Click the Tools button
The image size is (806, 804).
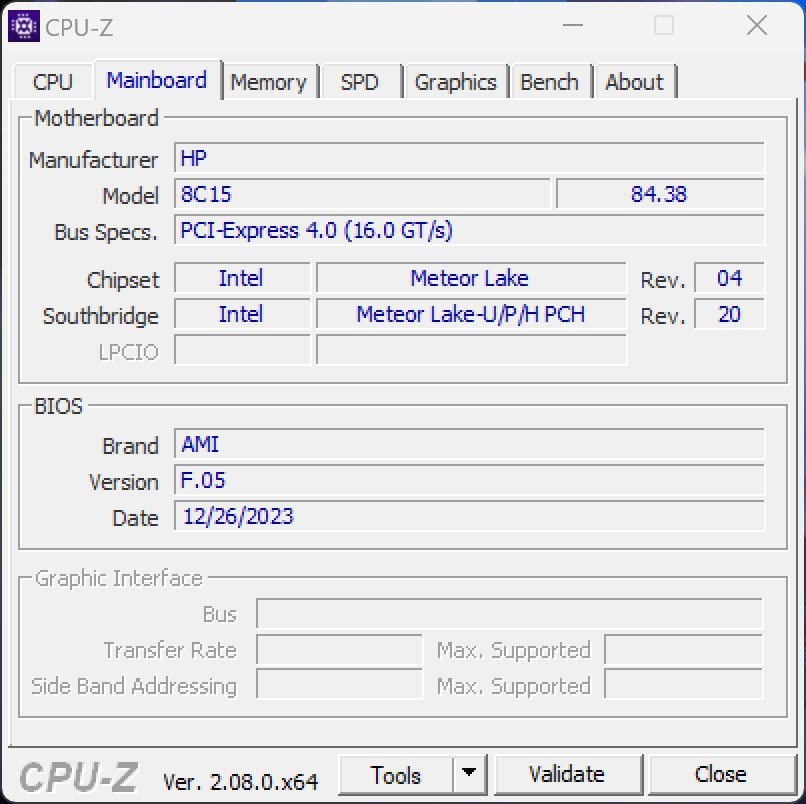tap(396, 775)
